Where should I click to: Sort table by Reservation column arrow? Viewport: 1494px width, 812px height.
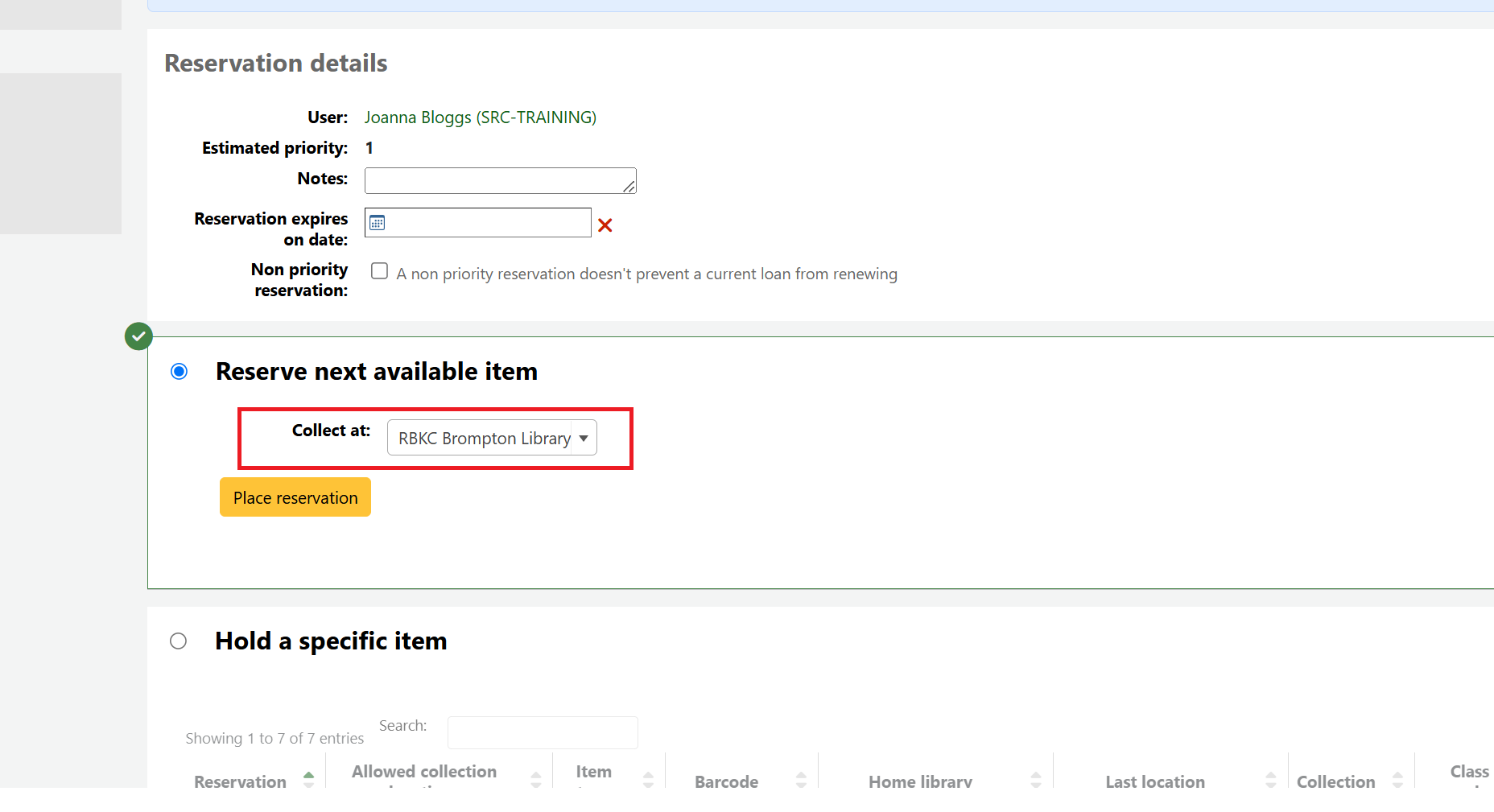pyautogui.click(x=308, y=779)
